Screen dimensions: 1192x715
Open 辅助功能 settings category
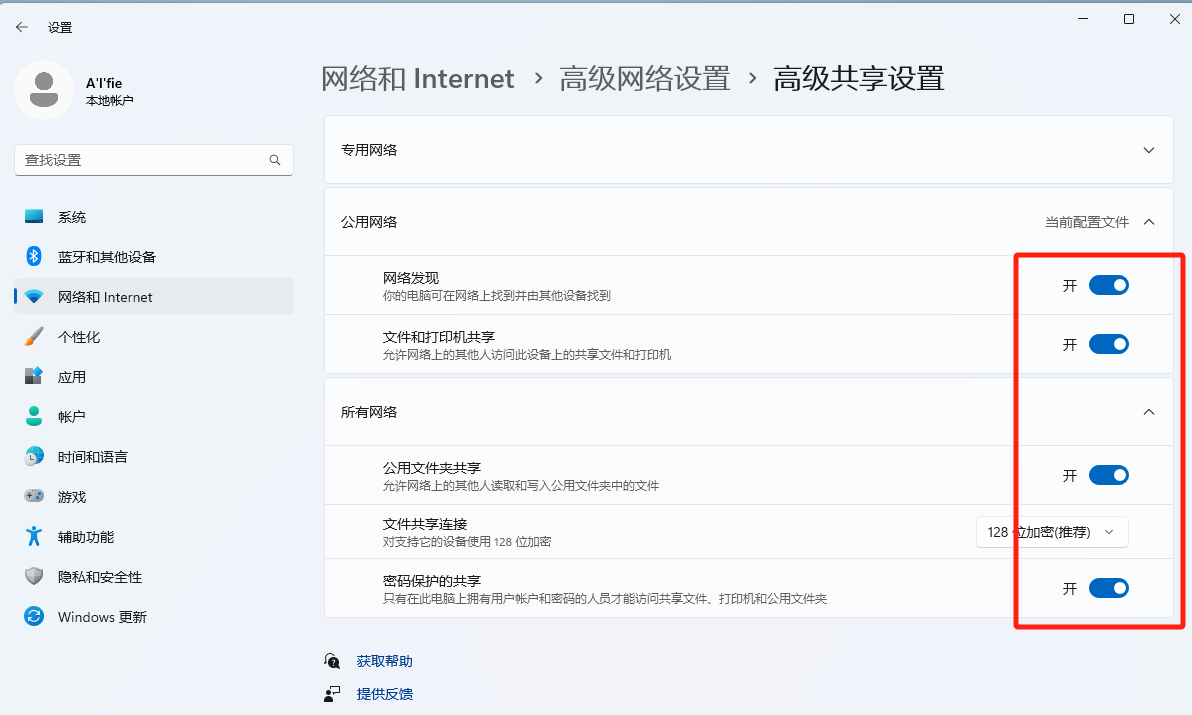pos(154,536)
